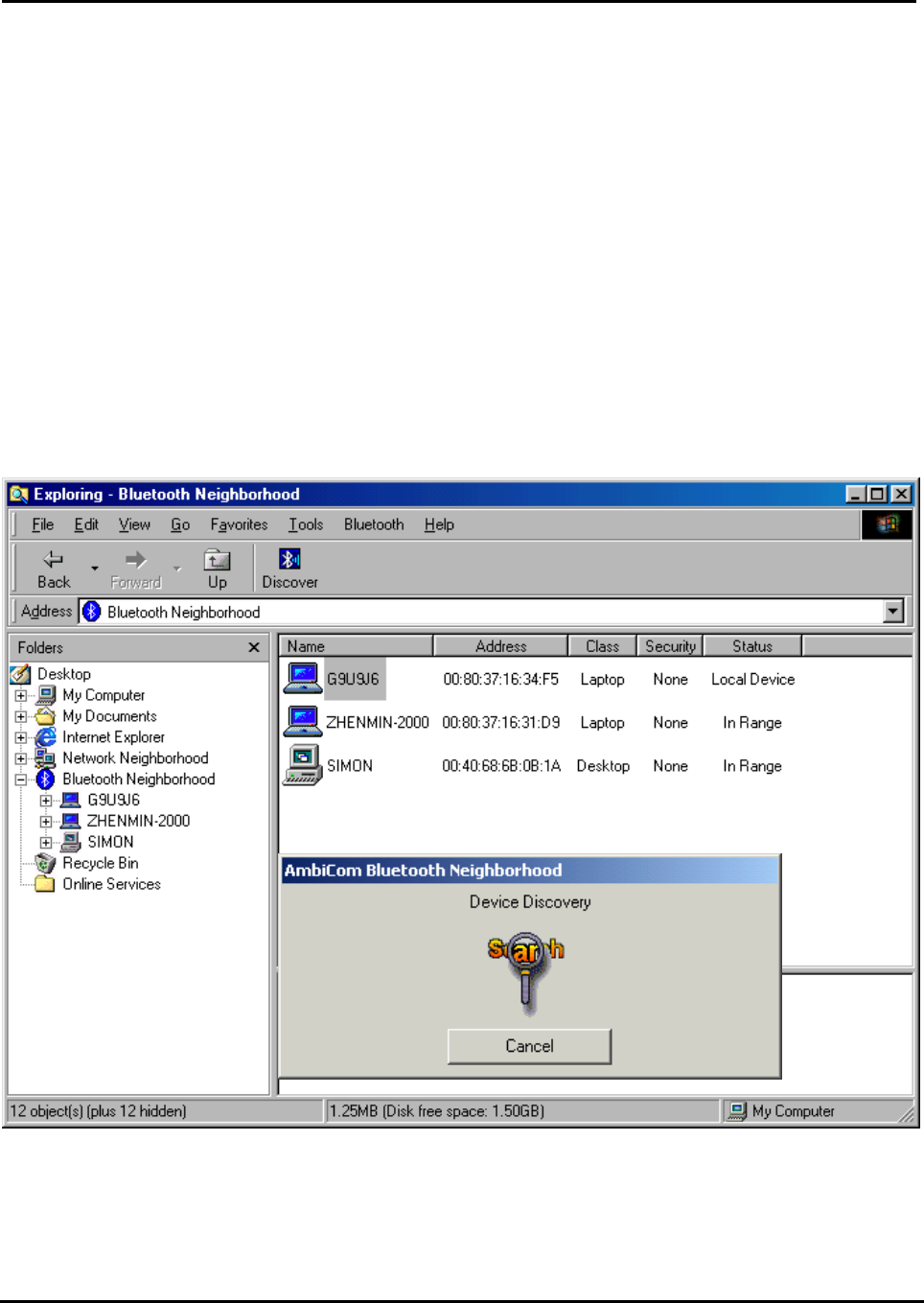924x1303 pixels.
Task: Select Online Services in folder tree
Action: point(111,884)
